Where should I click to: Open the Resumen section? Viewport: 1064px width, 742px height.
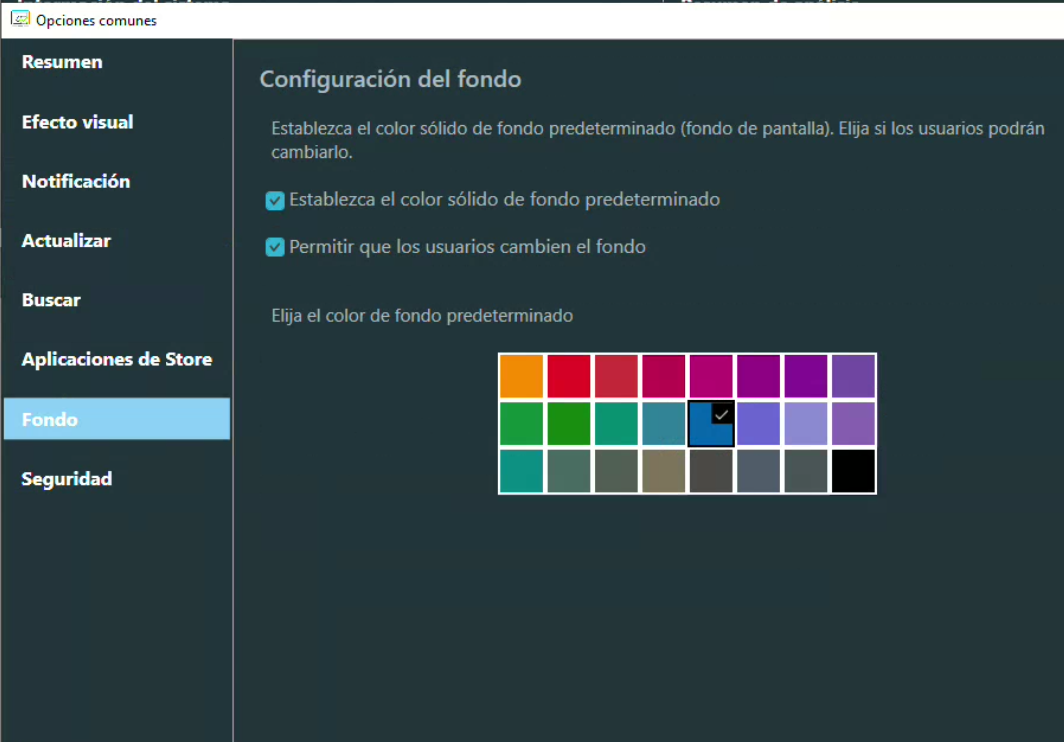62,62
